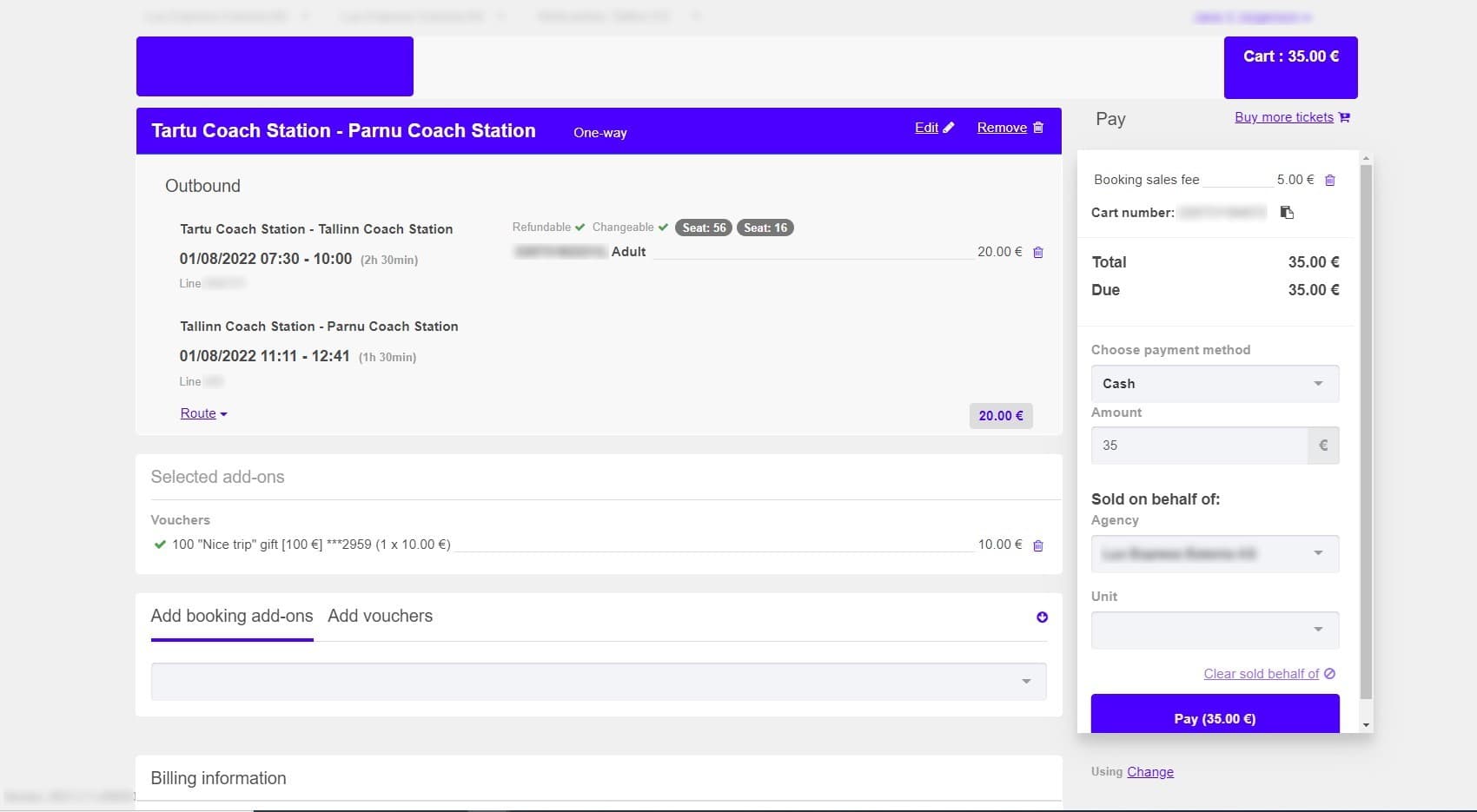Delete the 20.00 € Adult ticket
The height and width of the screenshot is (812, 1477).
point(1037,253)
